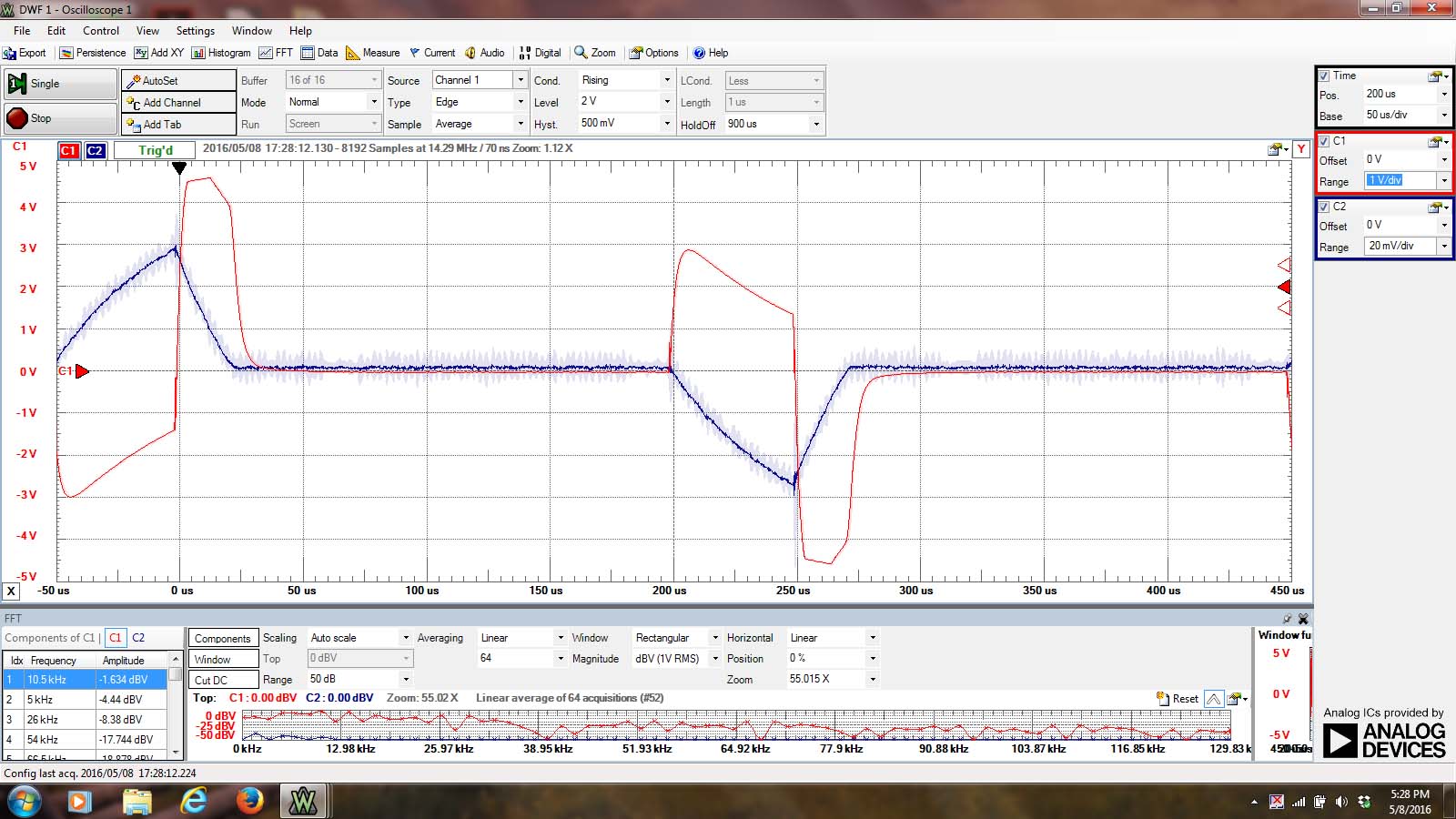Open the trigger Cond. Rising dropdown
Image resolution: width=1456 pixels, height=819 pixels.
click(x=667, y=80)
